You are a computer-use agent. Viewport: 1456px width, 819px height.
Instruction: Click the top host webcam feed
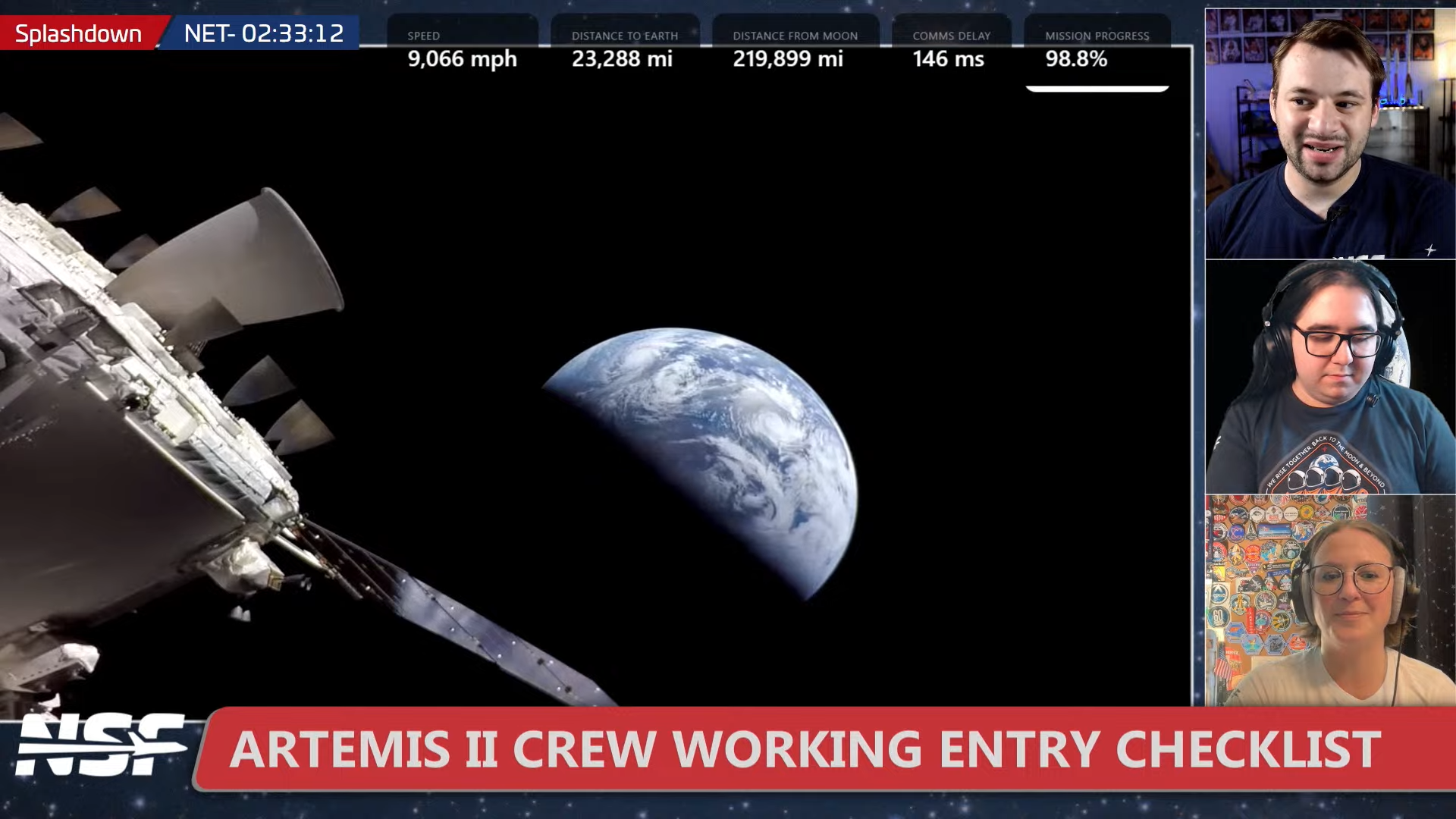coord(1329,134)
